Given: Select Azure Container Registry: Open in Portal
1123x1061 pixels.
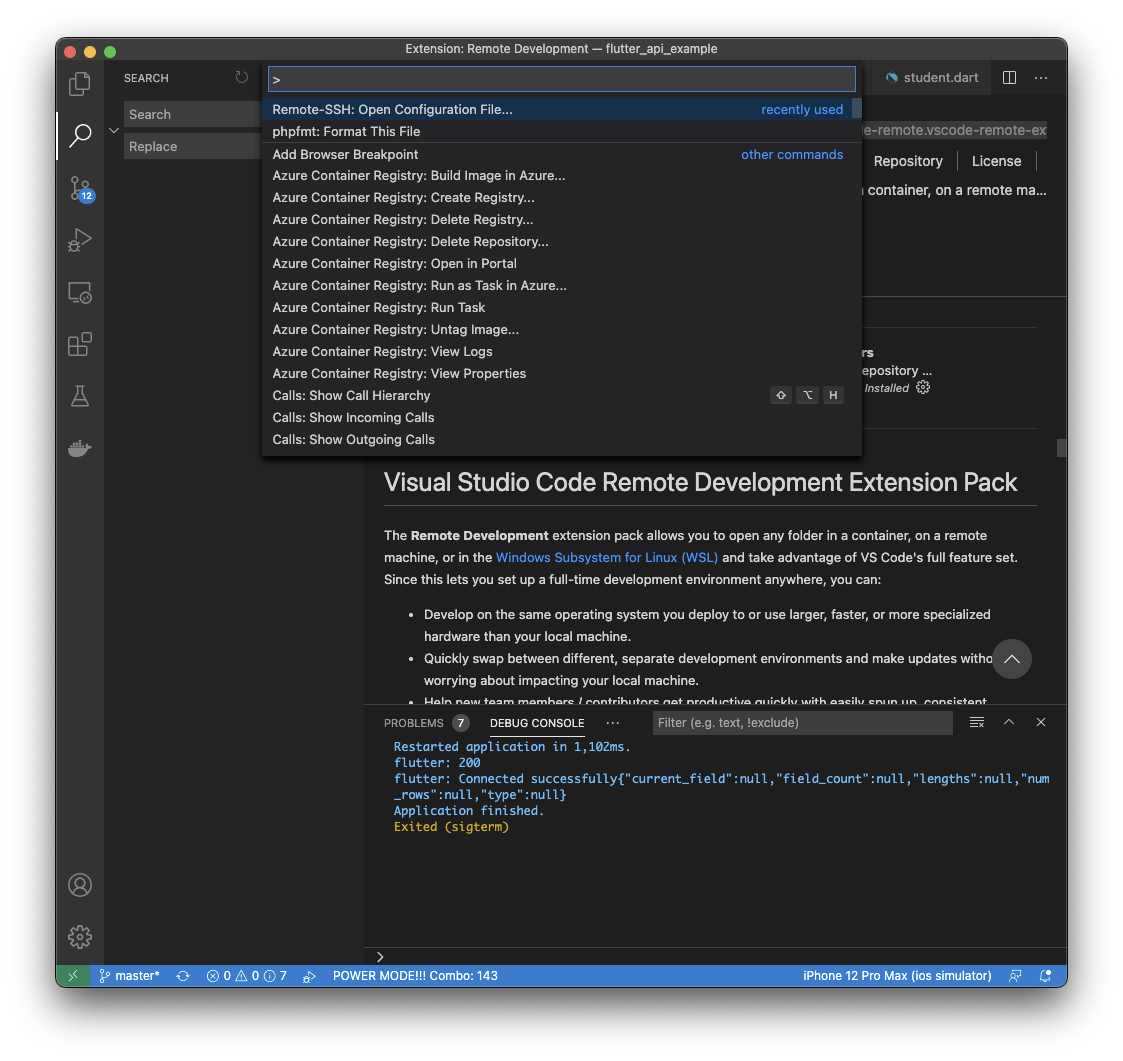Looking at the screenshot, I should click(x=562, y=264).
